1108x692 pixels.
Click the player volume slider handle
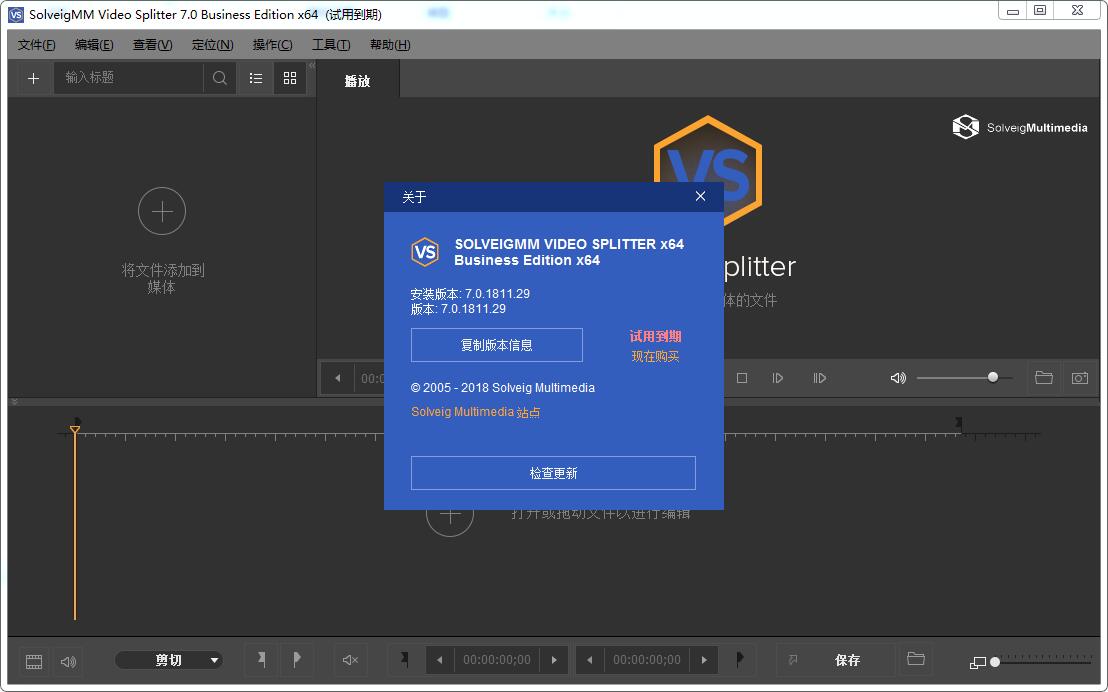coord(993,377)
